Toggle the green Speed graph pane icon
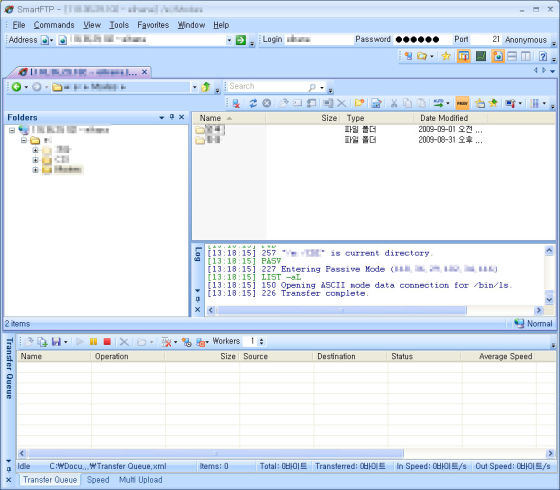Viewport: 560px width, 490px height. 481,56
